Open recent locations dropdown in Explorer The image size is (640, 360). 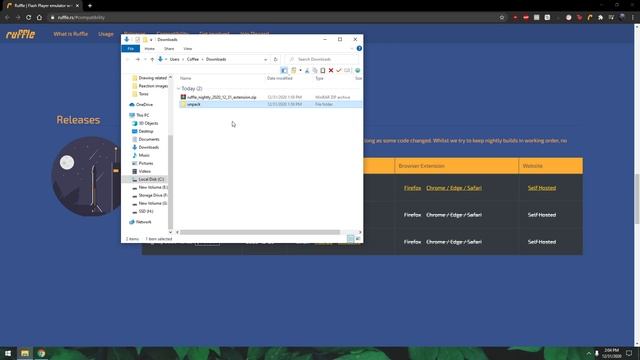pyautogui.click(x=145, y=59)
